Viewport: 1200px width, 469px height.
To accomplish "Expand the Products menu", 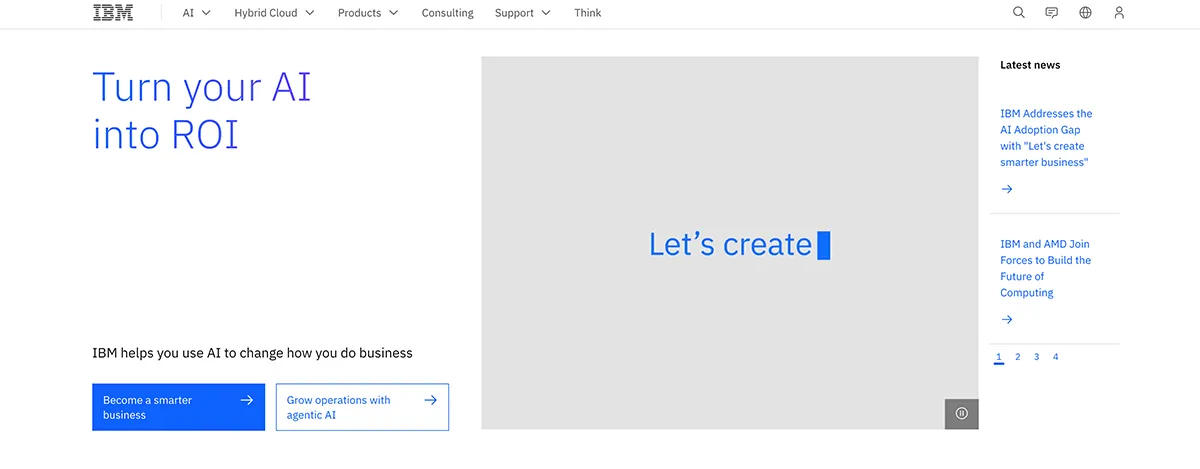I will 368,13.
